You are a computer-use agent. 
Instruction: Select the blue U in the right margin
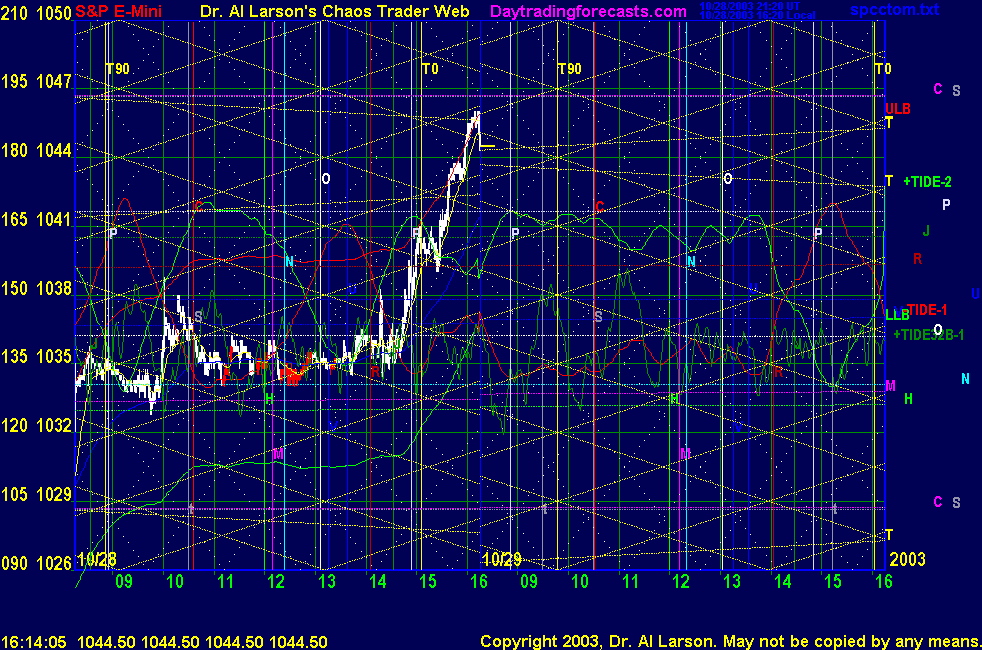pos(975,294)
